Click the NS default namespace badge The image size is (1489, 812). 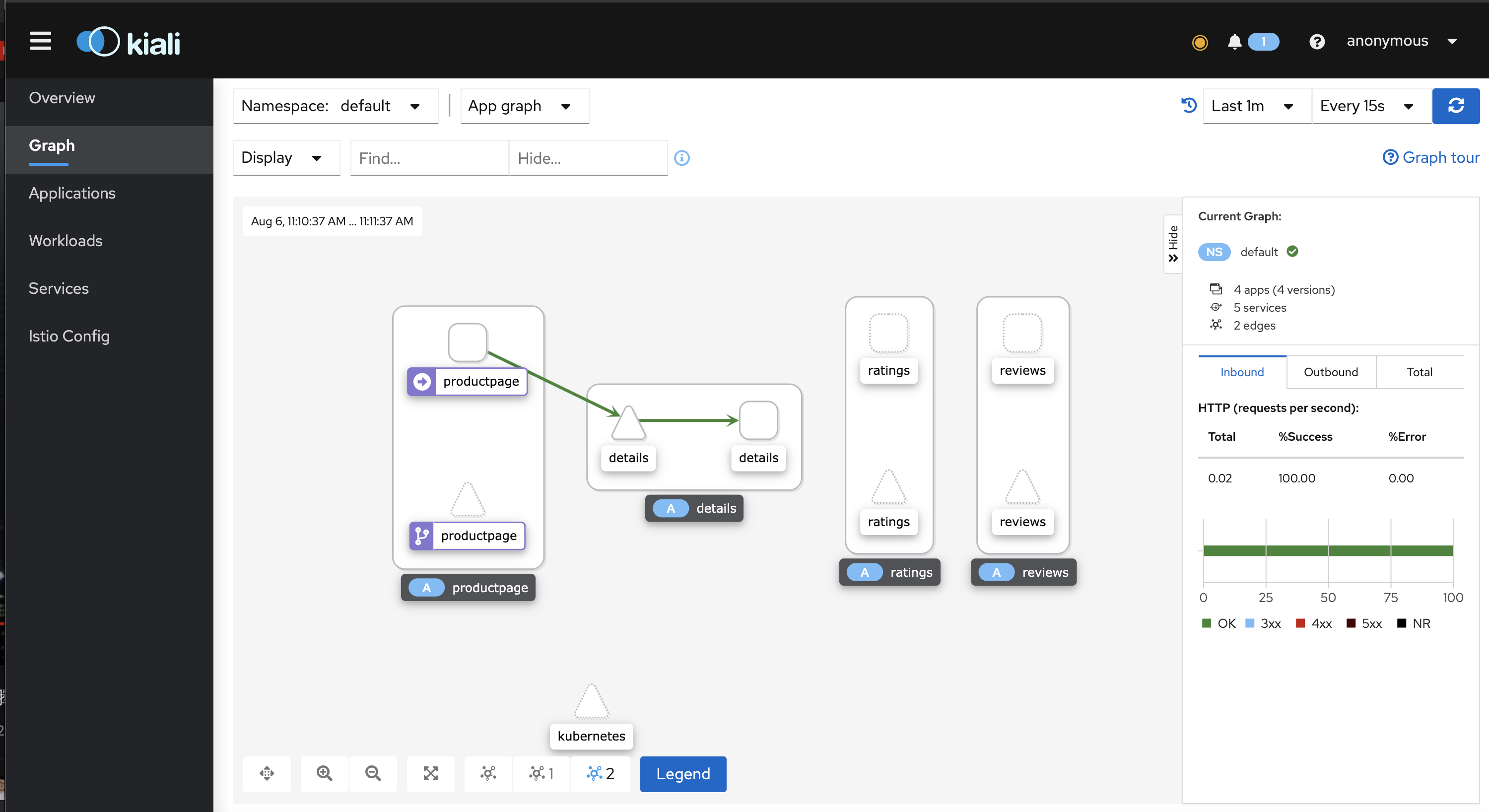[x=1214, y=252]
